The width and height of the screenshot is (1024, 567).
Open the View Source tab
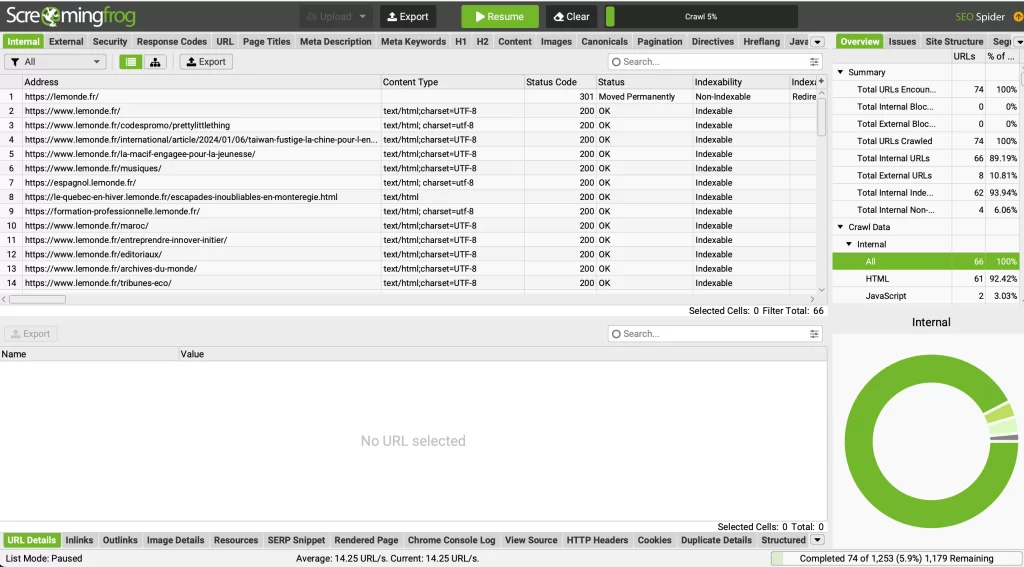coord(530,540)
